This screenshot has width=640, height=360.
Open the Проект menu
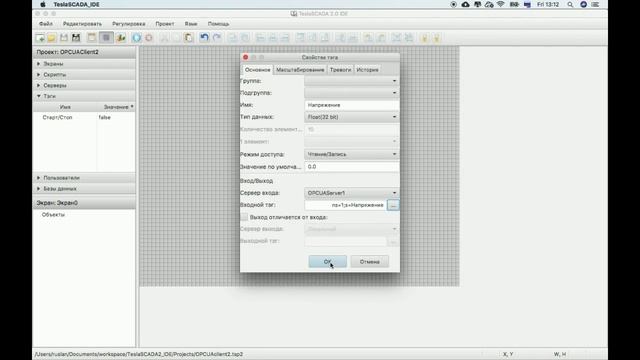164,24
